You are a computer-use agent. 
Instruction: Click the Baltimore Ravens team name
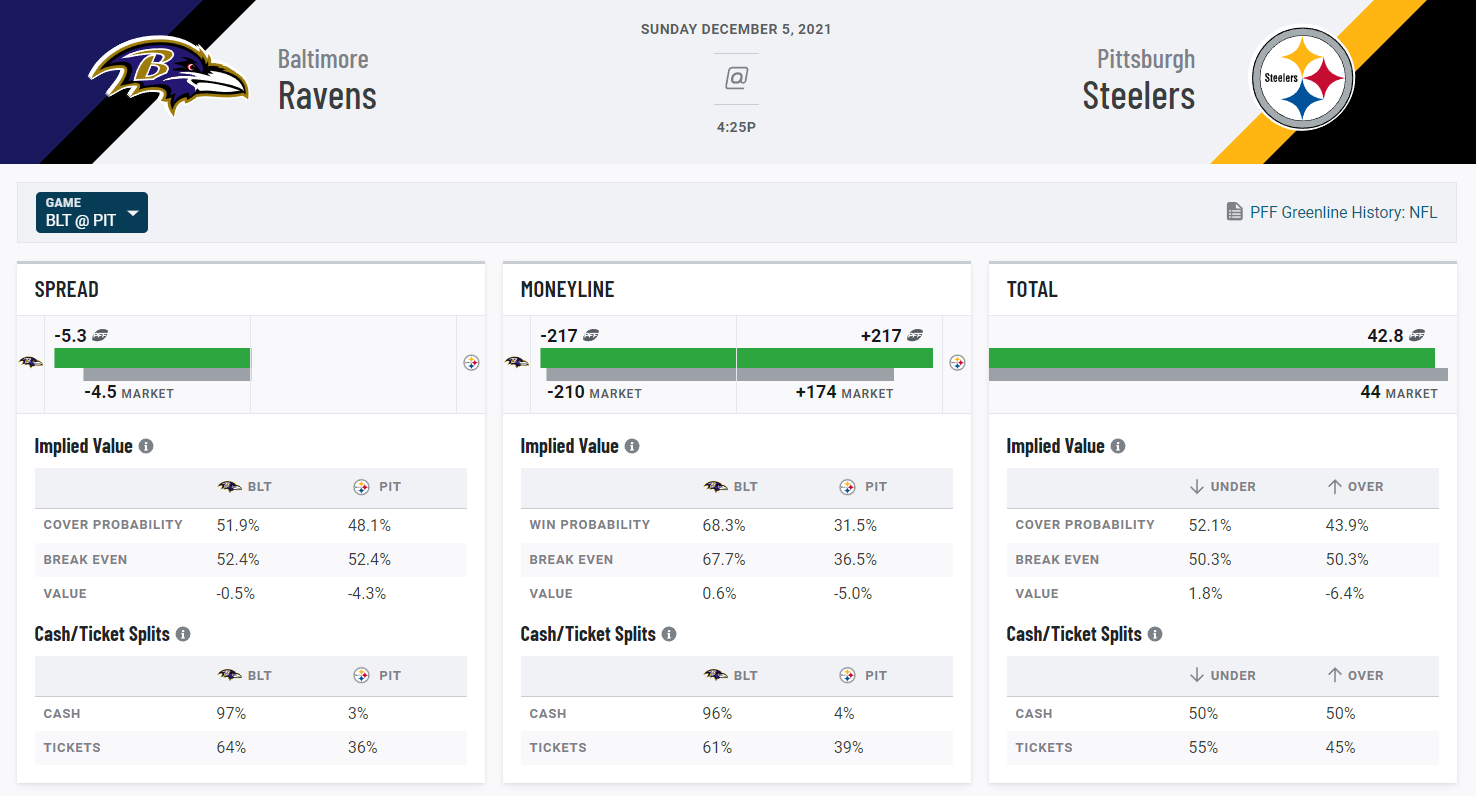tap(327, 79)
